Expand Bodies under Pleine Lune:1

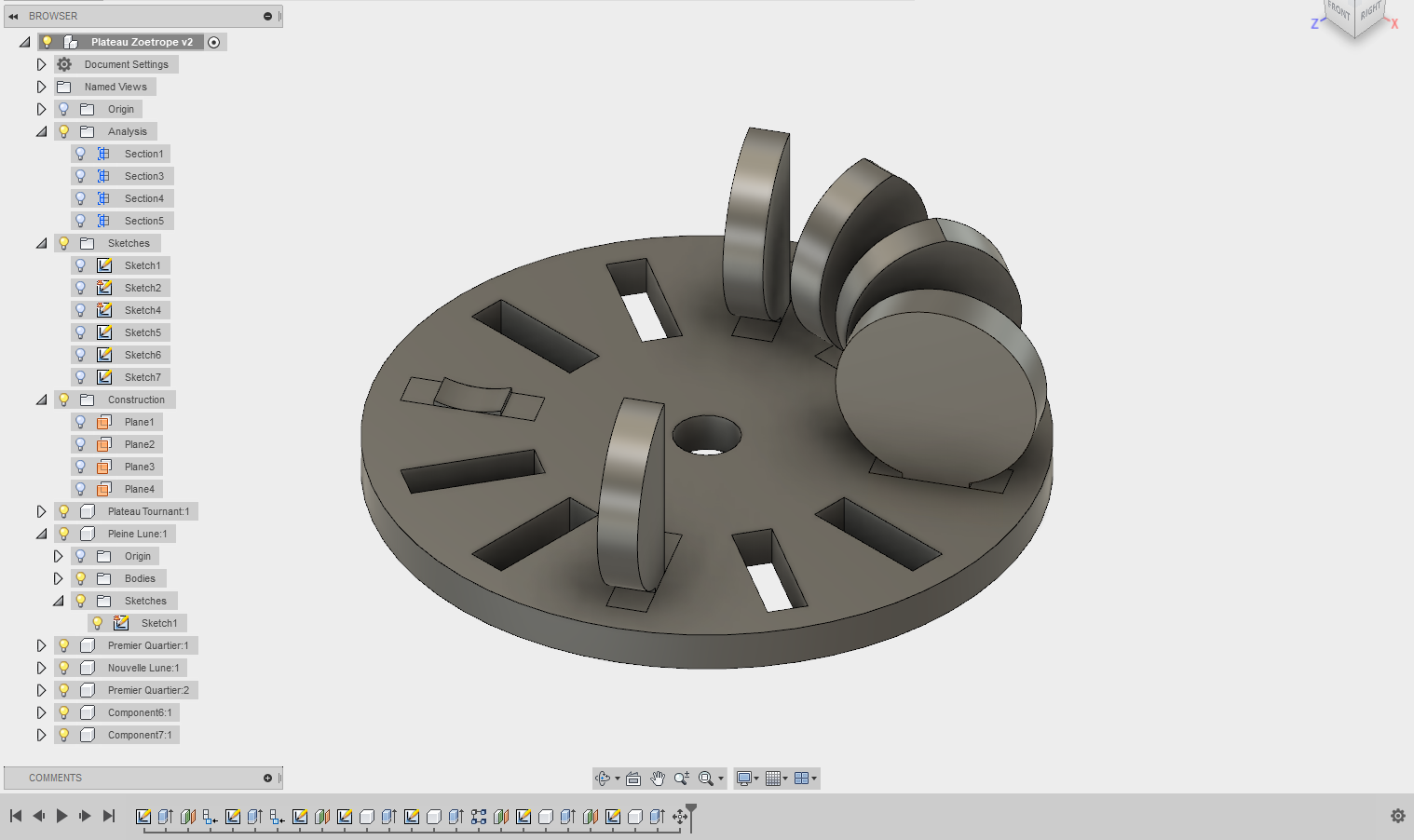click(58, 578)
